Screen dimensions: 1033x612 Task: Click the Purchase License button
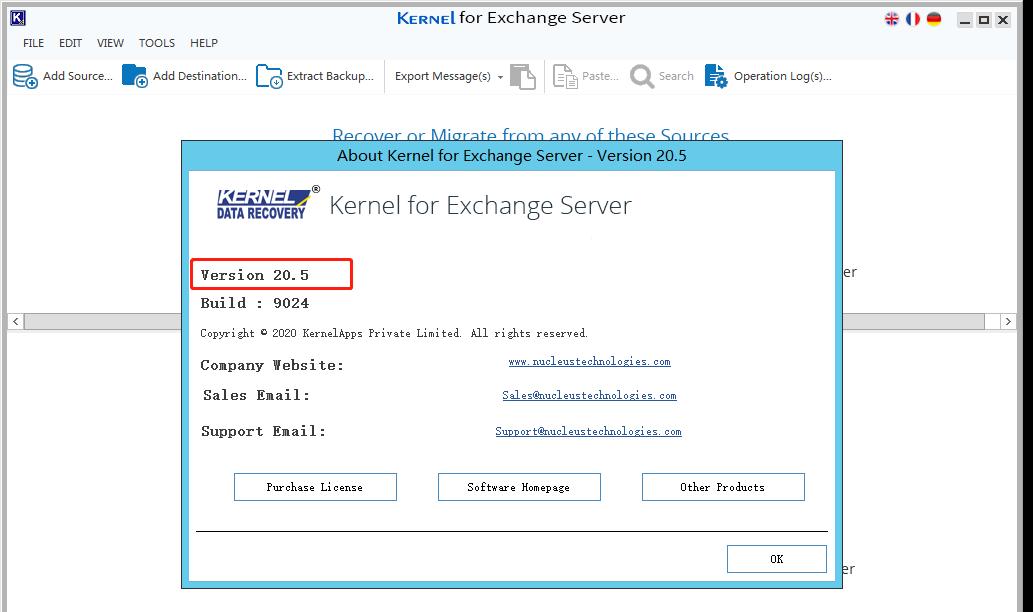[316, 487]
